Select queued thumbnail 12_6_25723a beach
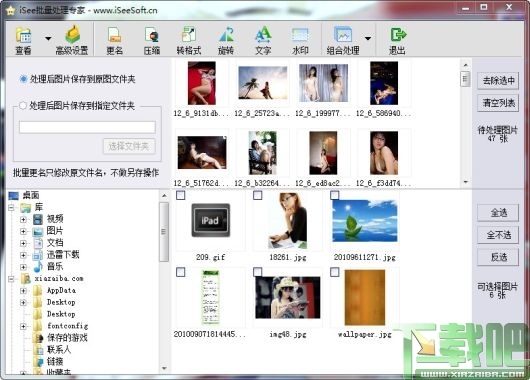Screen dimensions: 530x380 [263, 83]
